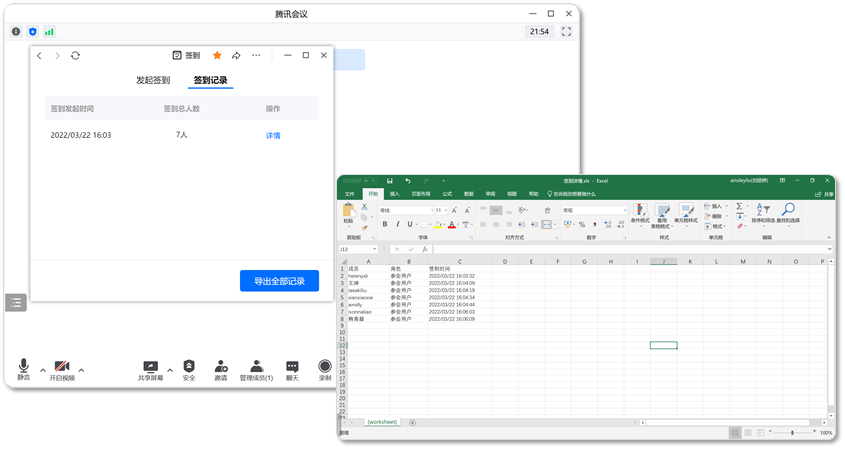This screenshot has height=449, width=845.
Task: Save the Excel workbook with the disk icon
Action: 390,181
